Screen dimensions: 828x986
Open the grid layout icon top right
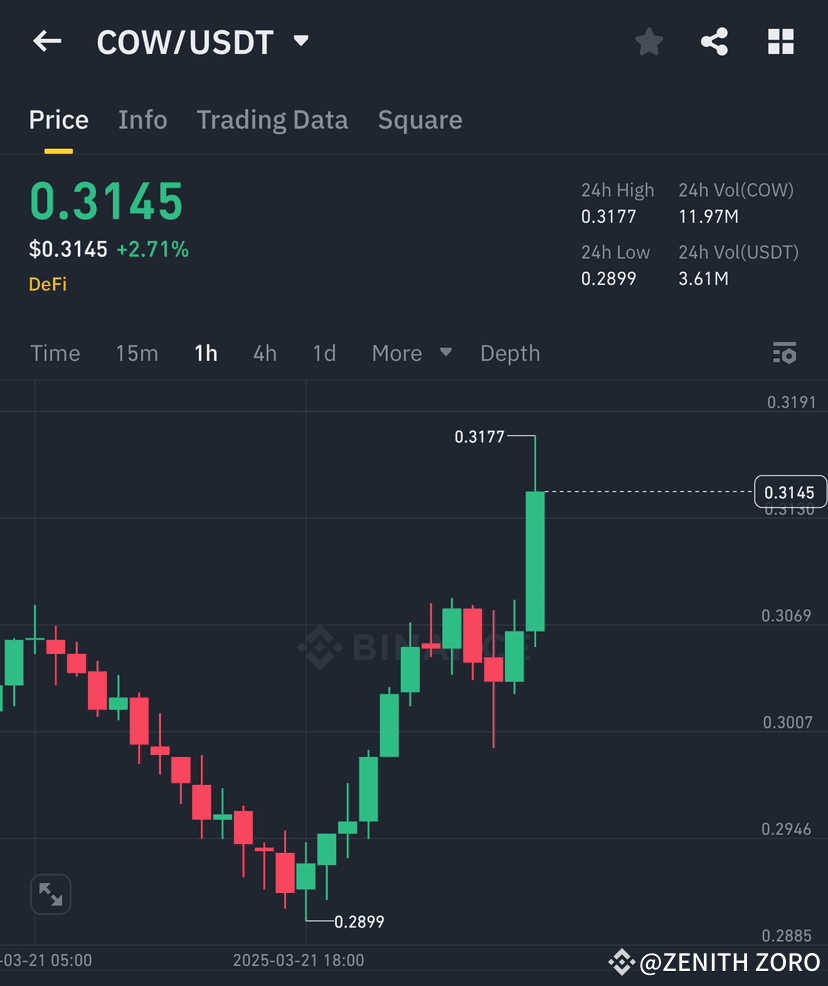[780, 41]
